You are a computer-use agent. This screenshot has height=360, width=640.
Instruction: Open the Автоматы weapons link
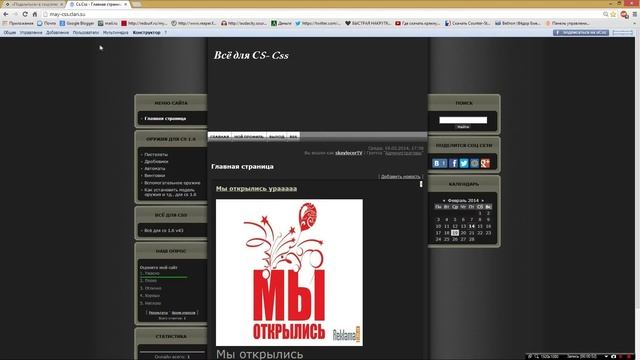155,169
